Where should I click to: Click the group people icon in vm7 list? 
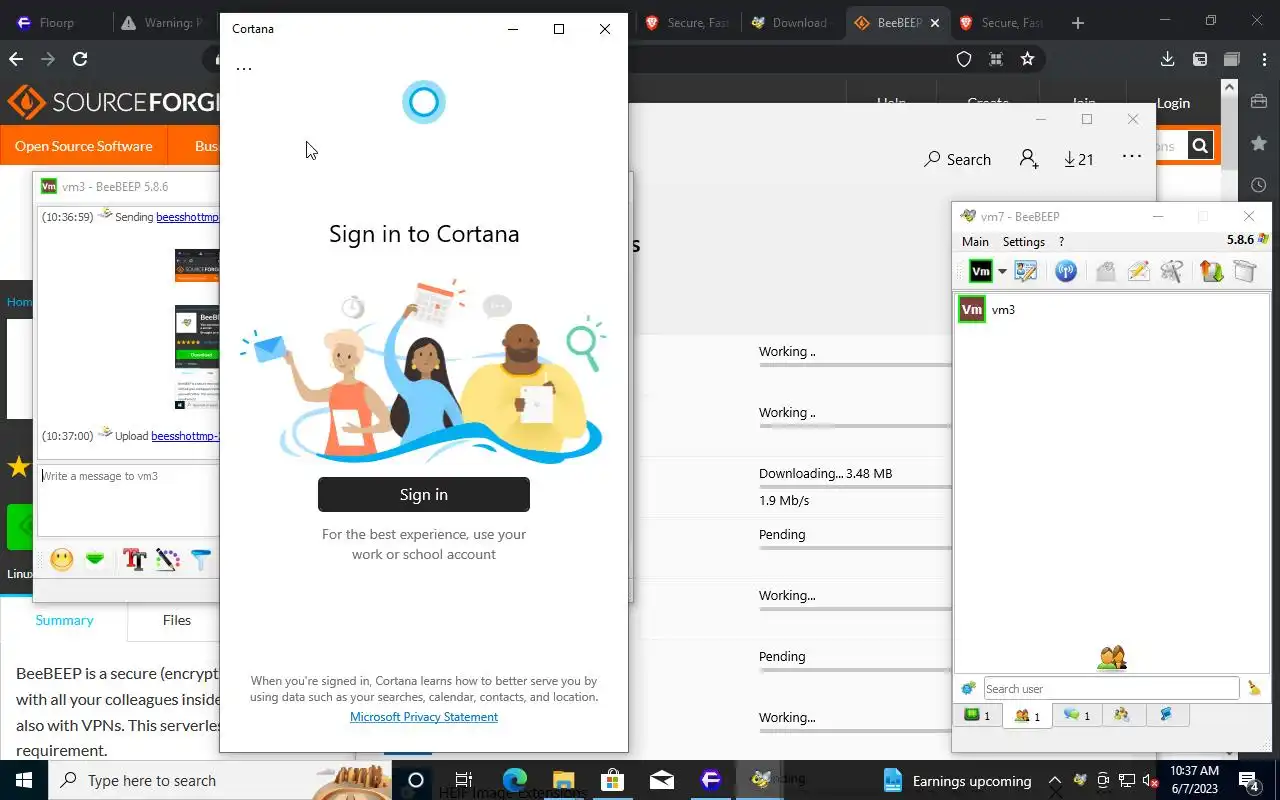point(1111,657)
